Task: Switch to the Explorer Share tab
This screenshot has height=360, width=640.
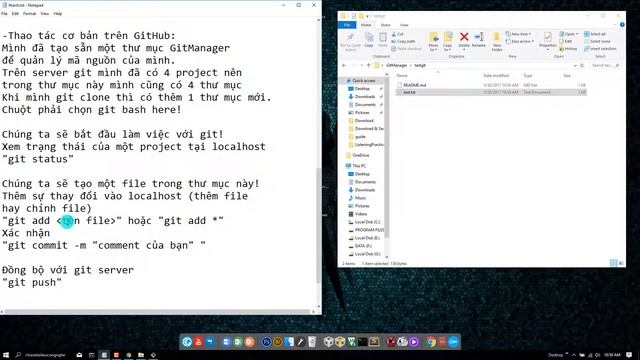Action: coord(385,25)
